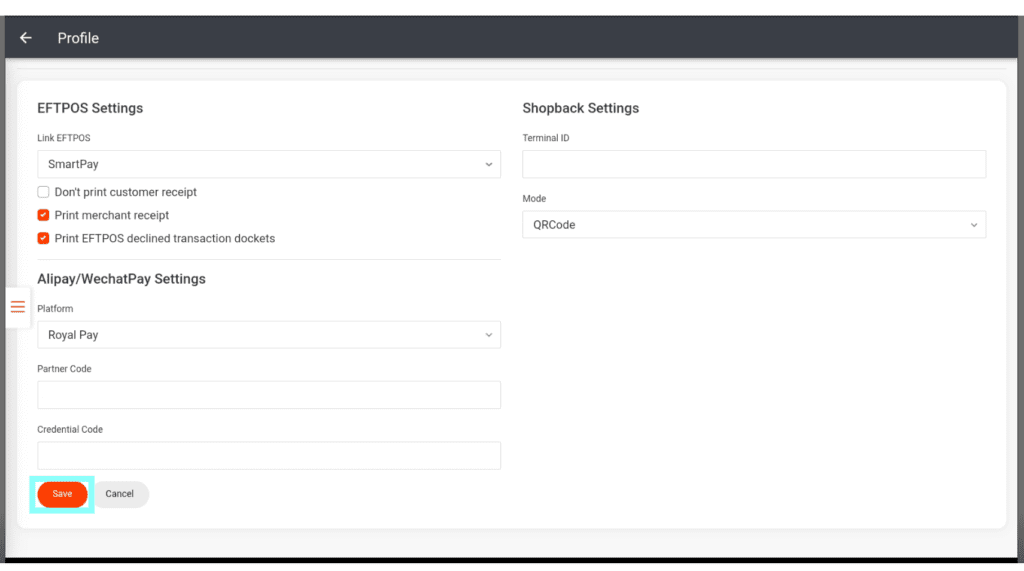Click the Shopback Settings heading
The height and width of the screenshot is (571, 1024).
pos(580,108)
